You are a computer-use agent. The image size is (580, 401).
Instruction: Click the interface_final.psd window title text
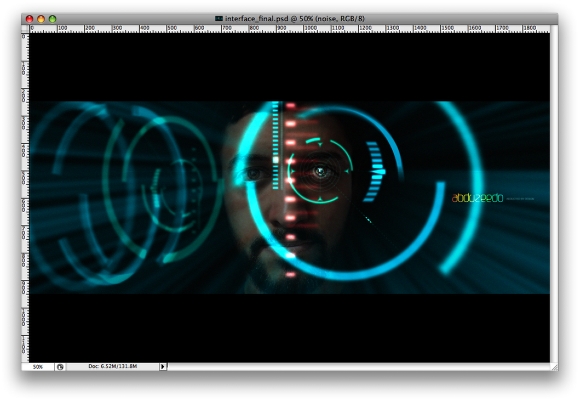pyautogui.click(x=294, y=18)
